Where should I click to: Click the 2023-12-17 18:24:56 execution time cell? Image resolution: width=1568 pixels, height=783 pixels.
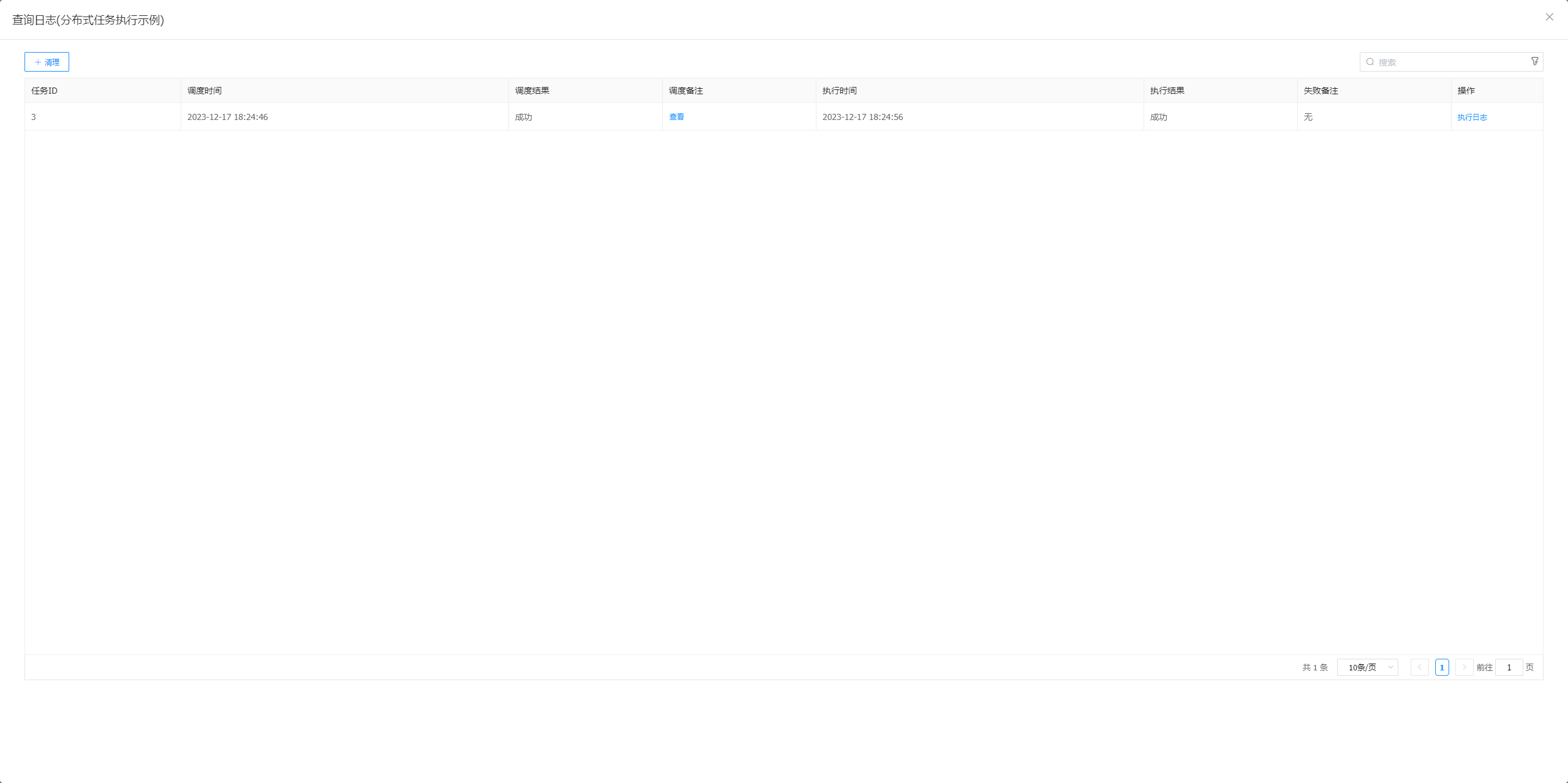coord(862,117)
